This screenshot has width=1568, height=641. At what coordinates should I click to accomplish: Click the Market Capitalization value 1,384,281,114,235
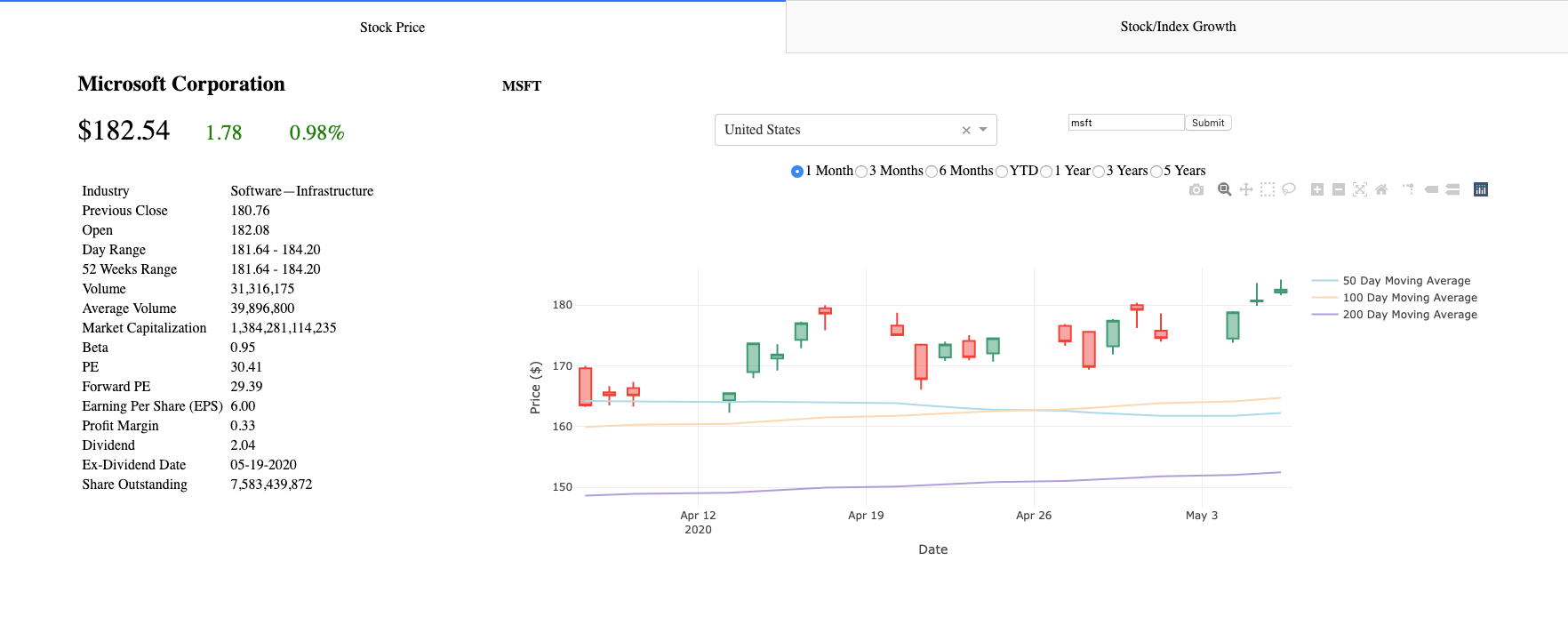[284, 328]
